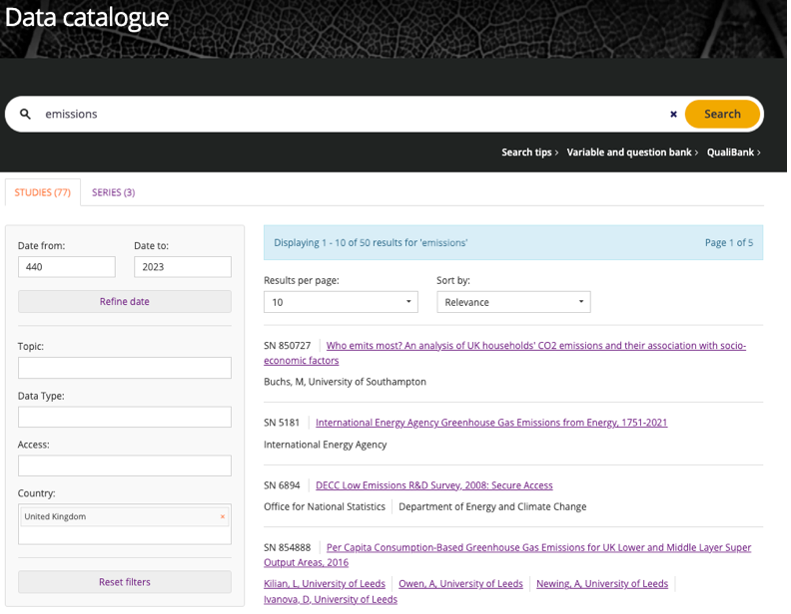Viewport: 791px width, 614px height.
Task: Go to the QualiBank link
Action: (733, 152)
